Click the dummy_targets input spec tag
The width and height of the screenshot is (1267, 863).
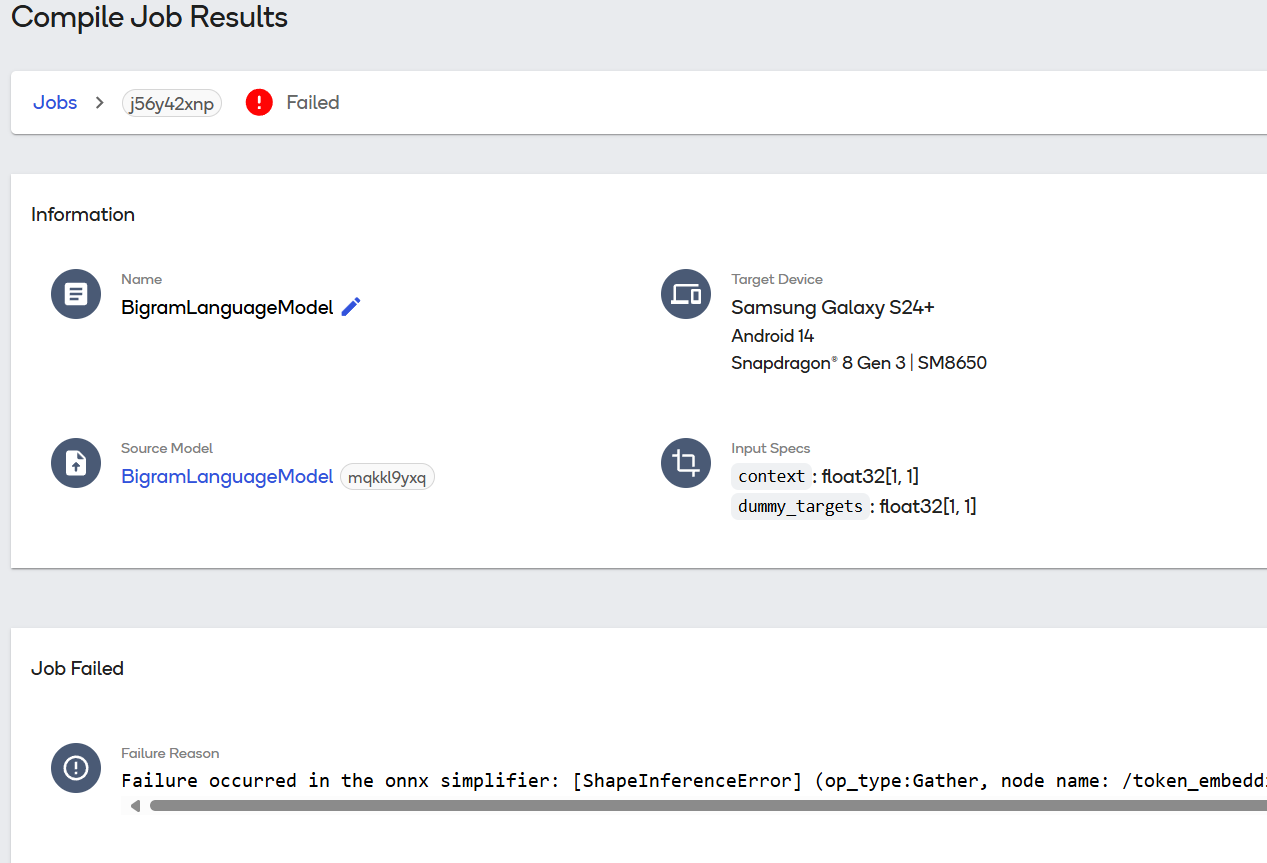pyautogui.click(x=800, y=507)
